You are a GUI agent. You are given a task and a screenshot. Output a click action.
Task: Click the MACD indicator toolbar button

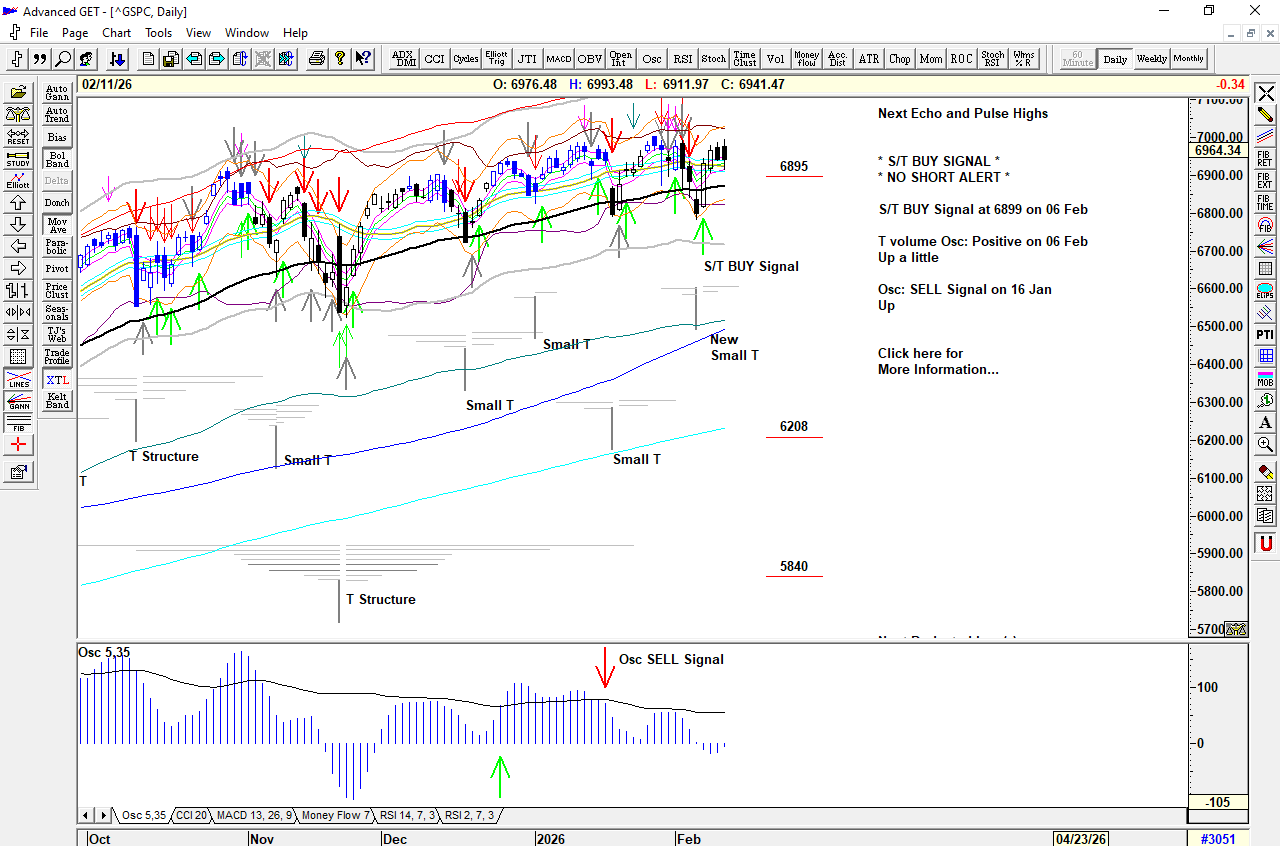point(558,59)
